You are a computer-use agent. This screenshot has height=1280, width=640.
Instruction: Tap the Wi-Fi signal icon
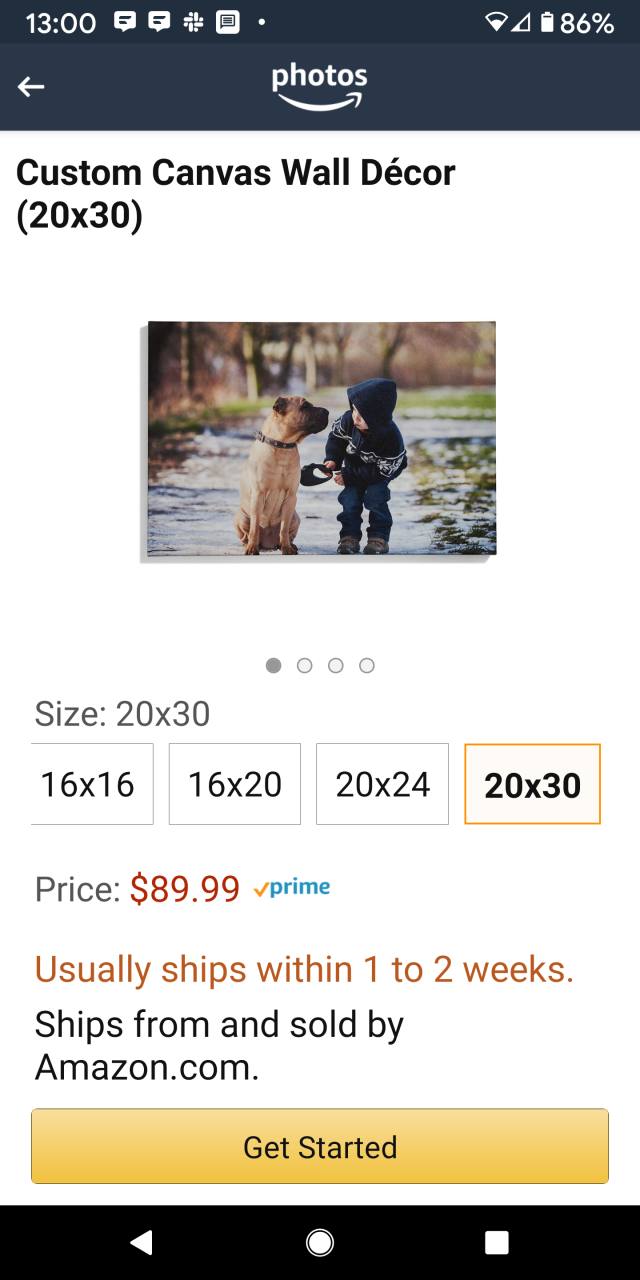click(496, 22)
